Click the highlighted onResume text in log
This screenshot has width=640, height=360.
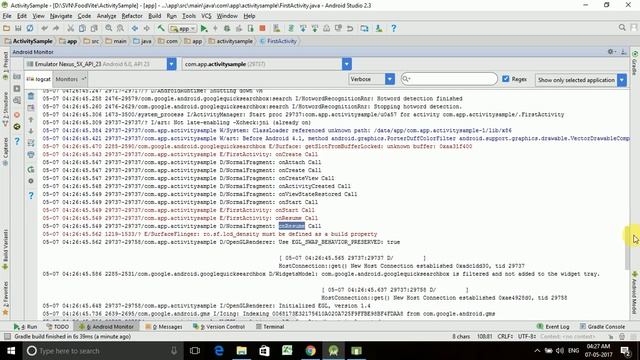point(291,226)
